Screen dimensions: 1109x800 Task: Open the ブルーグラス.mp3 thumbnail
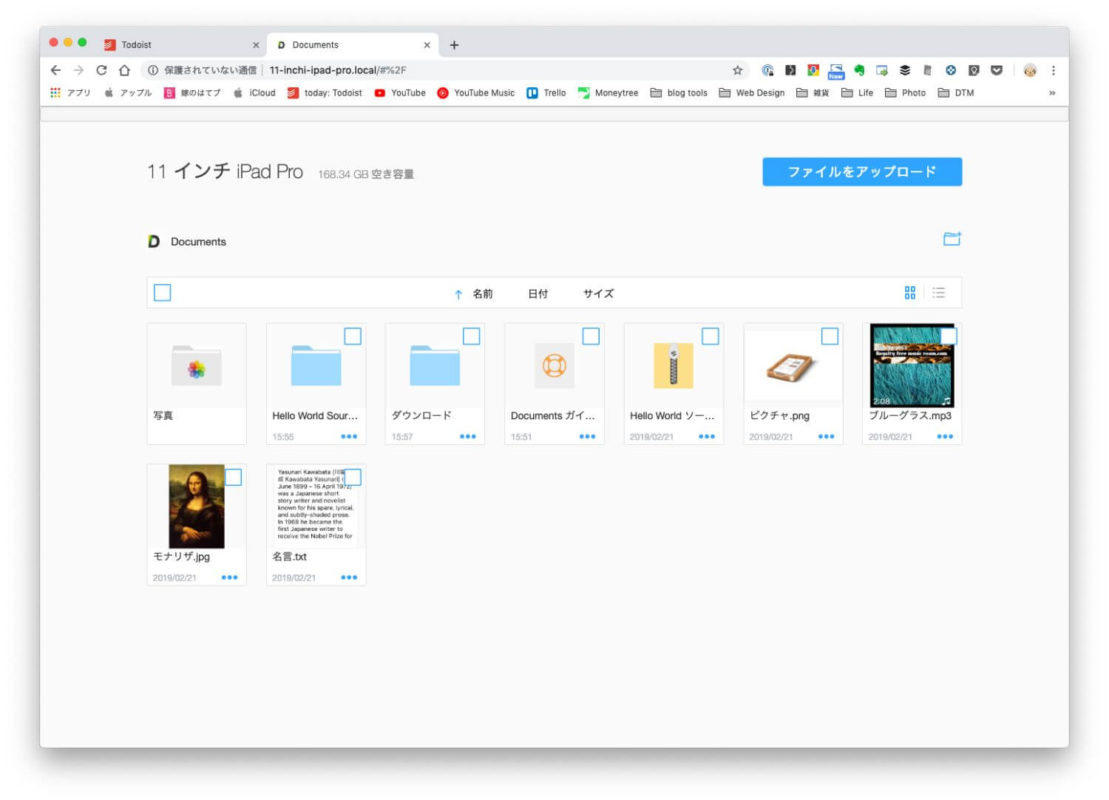pyautogui.click(x=912, y=365)
